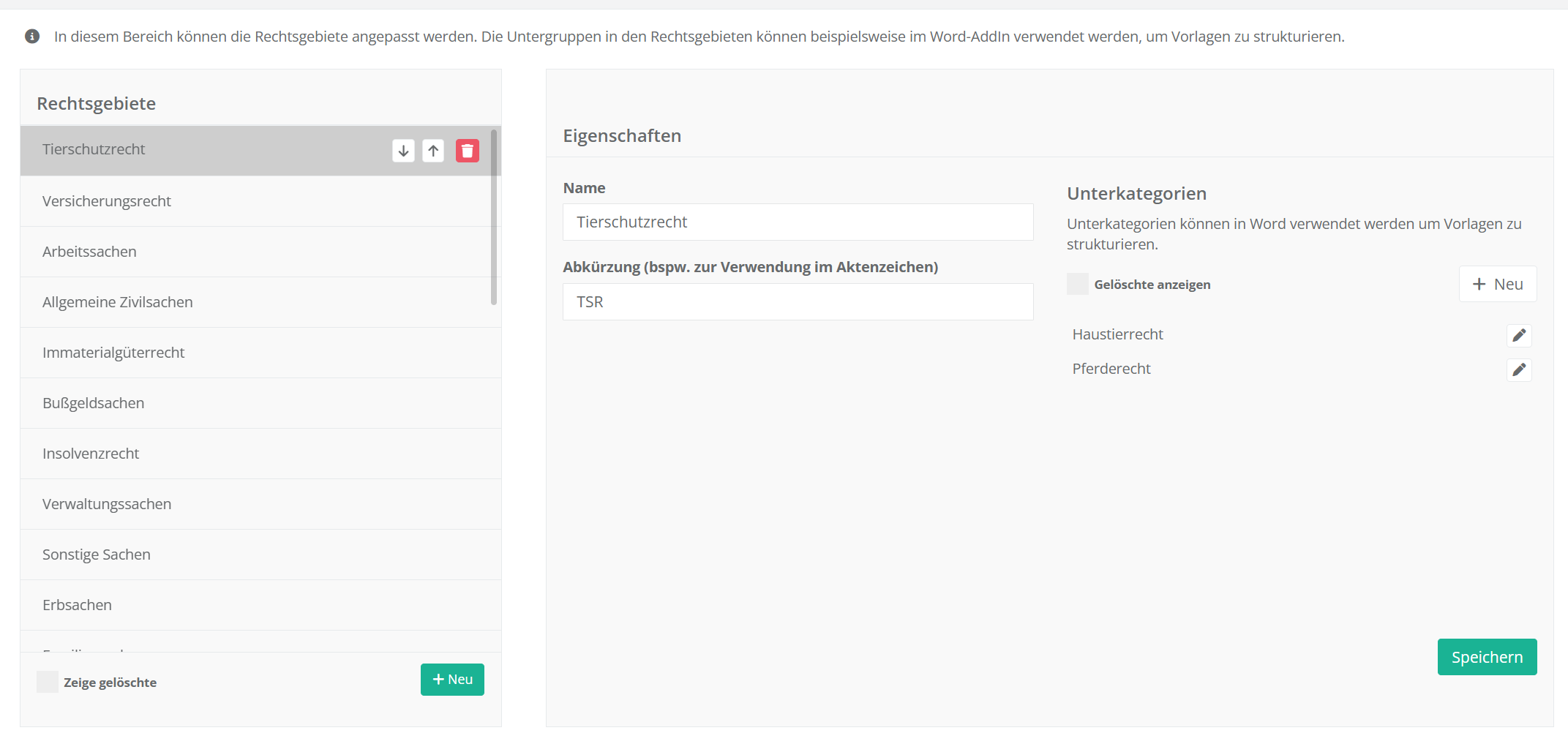The image size is (1568, 744).
Task: Save changes with the Speichern button
Action: point(1486,657)
